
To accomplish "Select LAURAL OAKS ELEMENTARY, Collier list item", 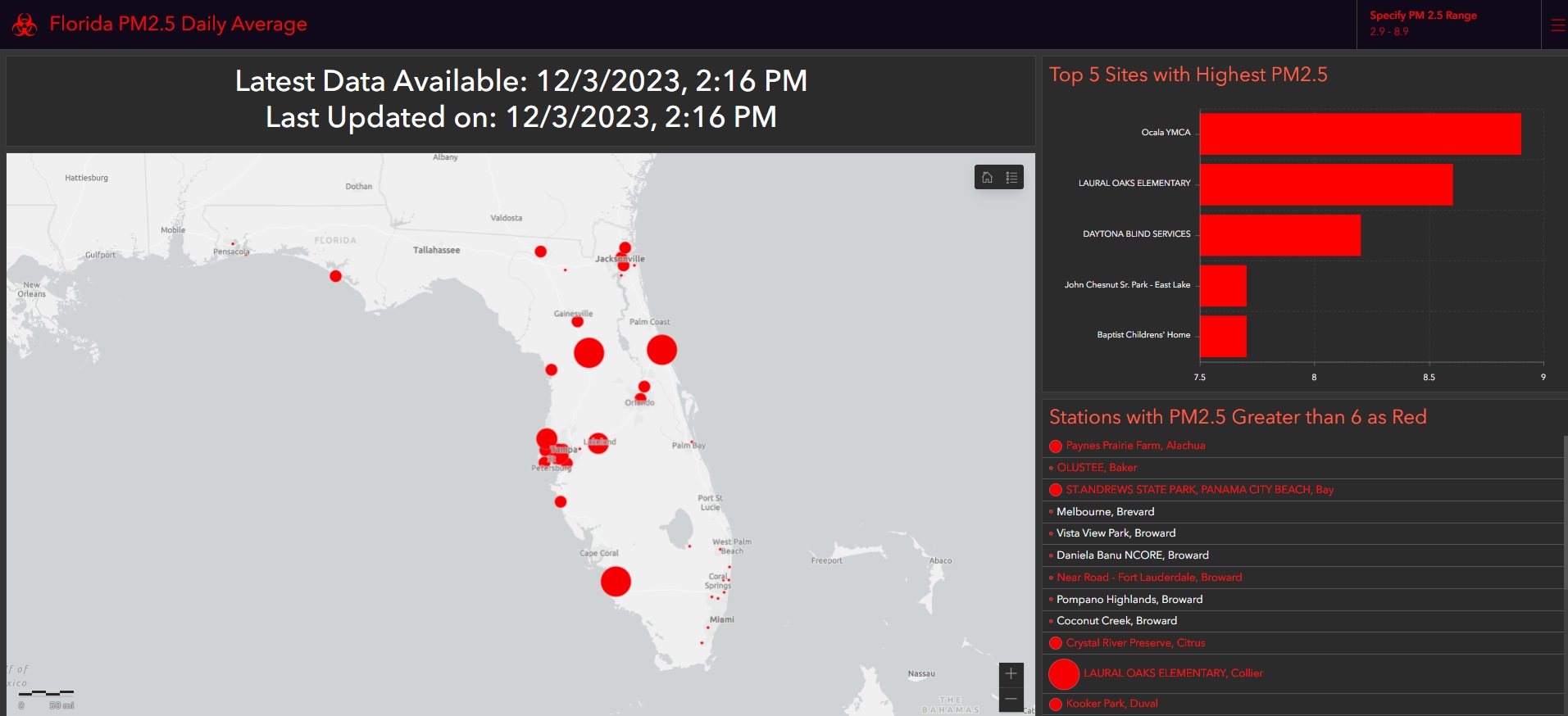I will click(x=1172, y=673).
